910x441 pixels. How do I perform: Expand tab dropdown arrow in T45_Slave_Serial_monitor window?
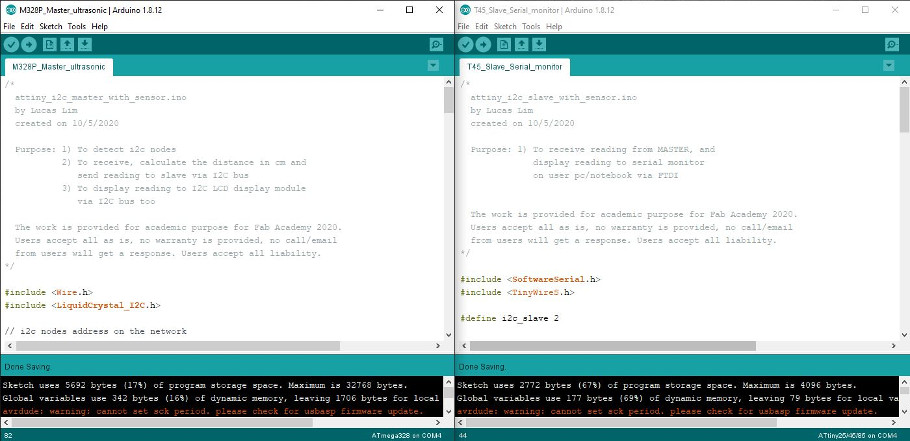[889, 66]
